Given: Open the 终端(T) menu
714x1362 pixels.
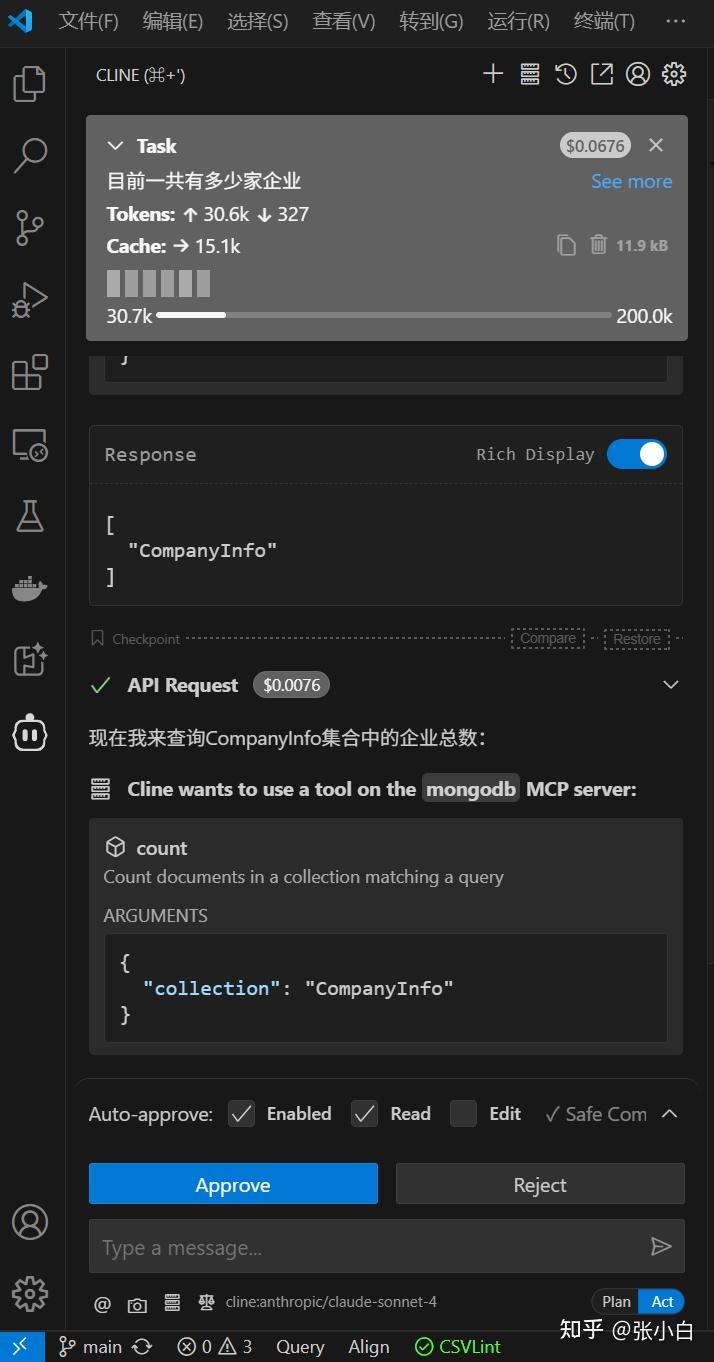Looking at the screenshot, I should 604,21.
